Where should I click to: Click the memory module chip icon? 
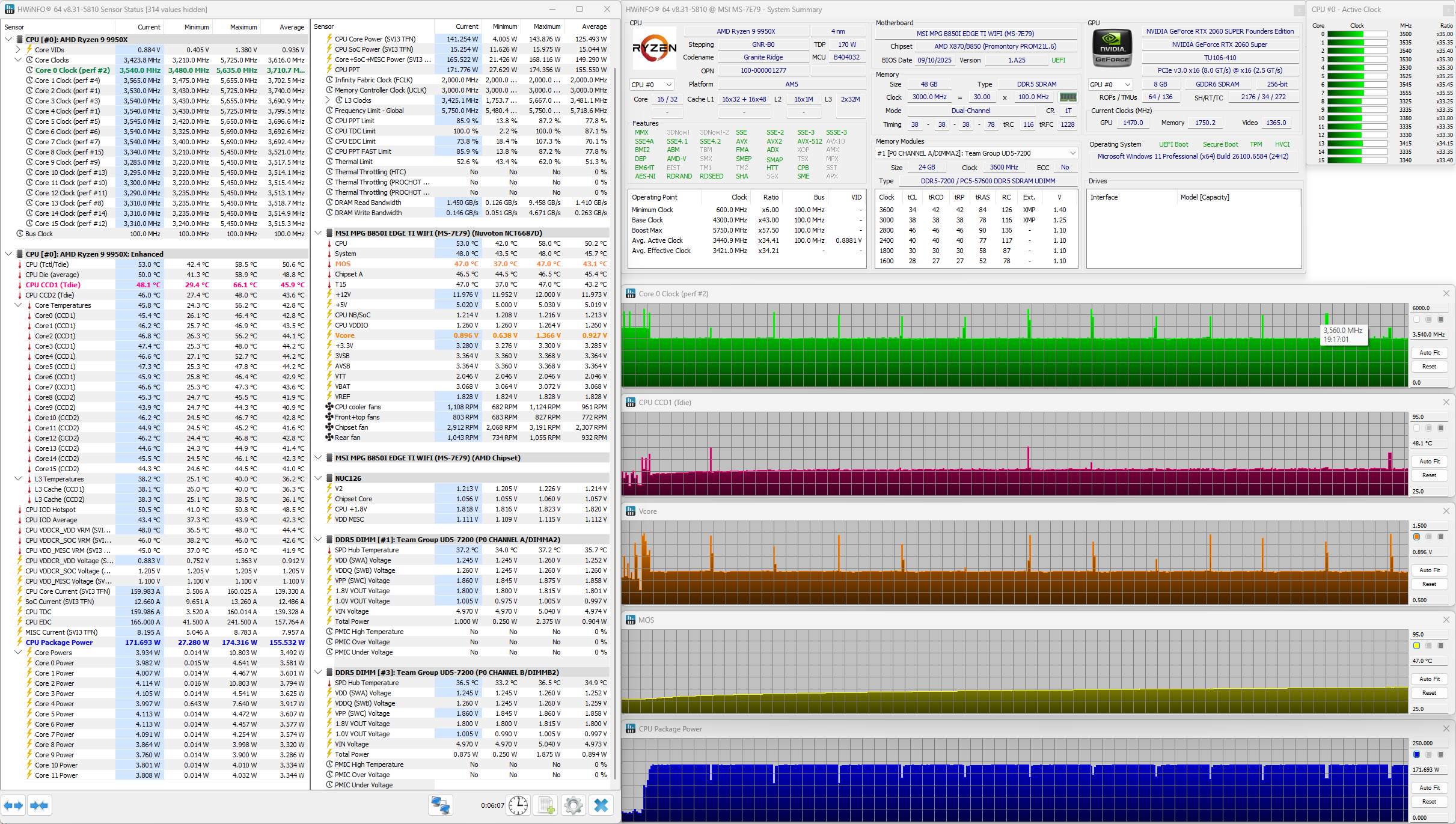click(x=1068, y=97)
